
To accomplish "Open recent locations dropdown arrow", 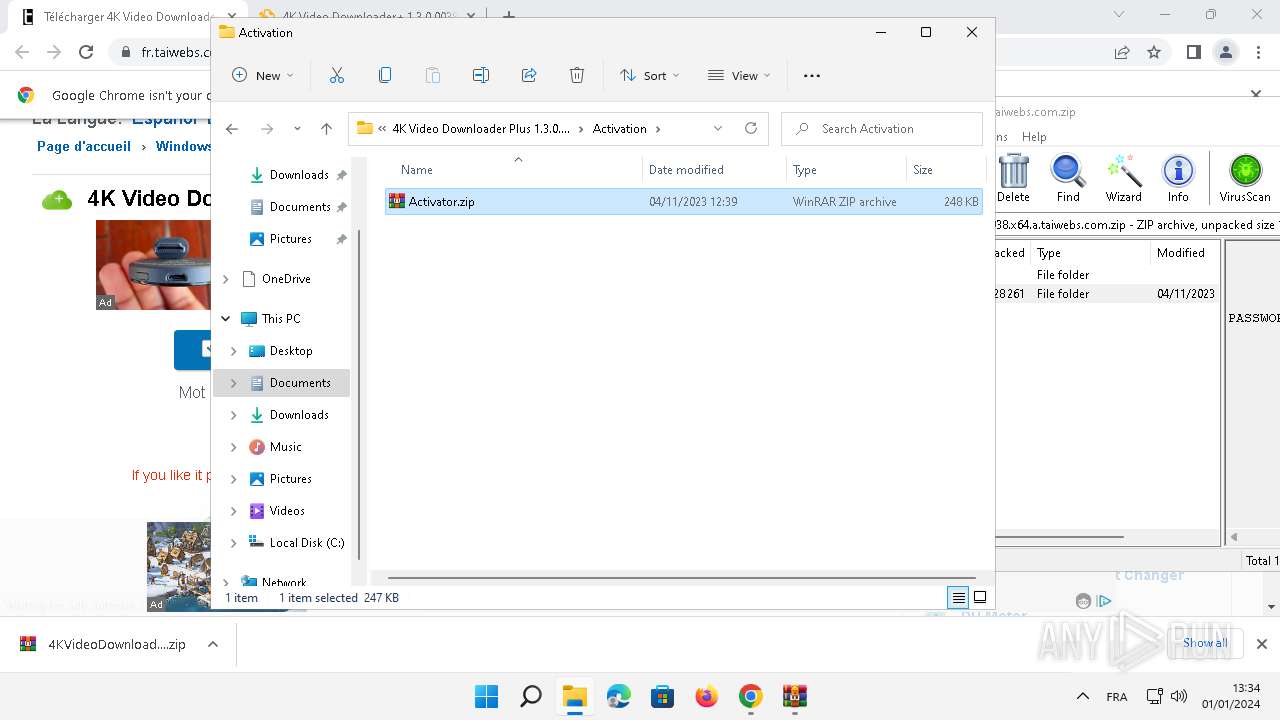I will (x=297, y=128).
